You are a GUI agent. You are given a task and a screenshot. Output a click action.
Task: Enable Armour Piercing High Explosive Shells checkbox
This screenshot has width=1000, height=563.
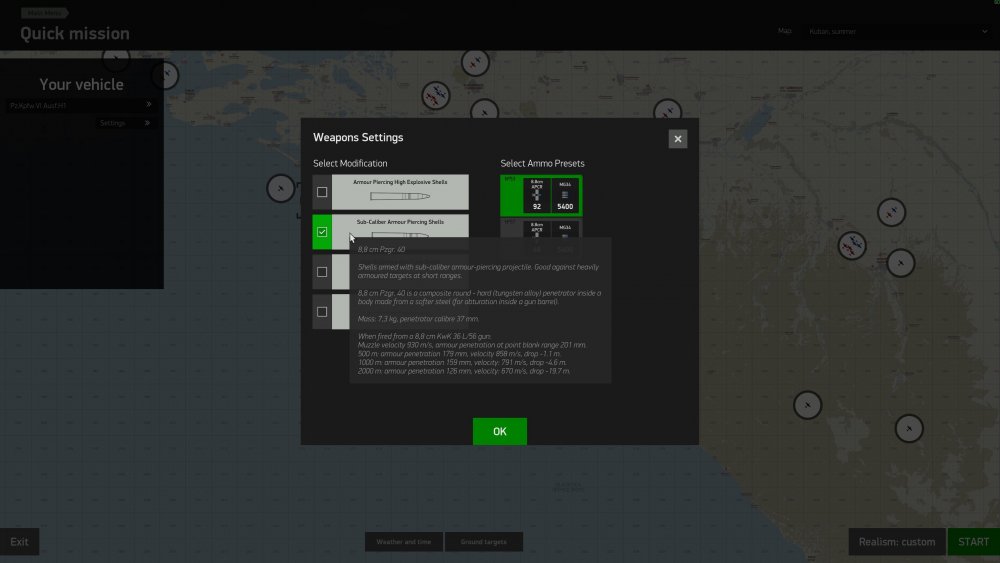[x=322, y=192]
